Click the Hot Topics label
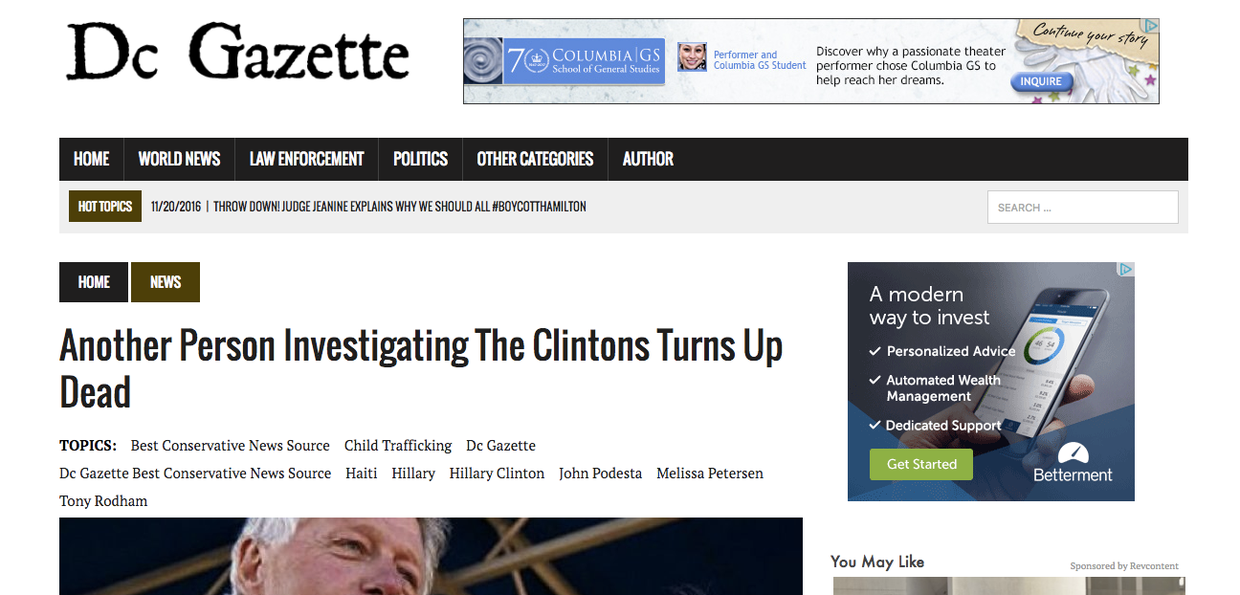Viewport: 1240px width, 595px height. [105, 206]
